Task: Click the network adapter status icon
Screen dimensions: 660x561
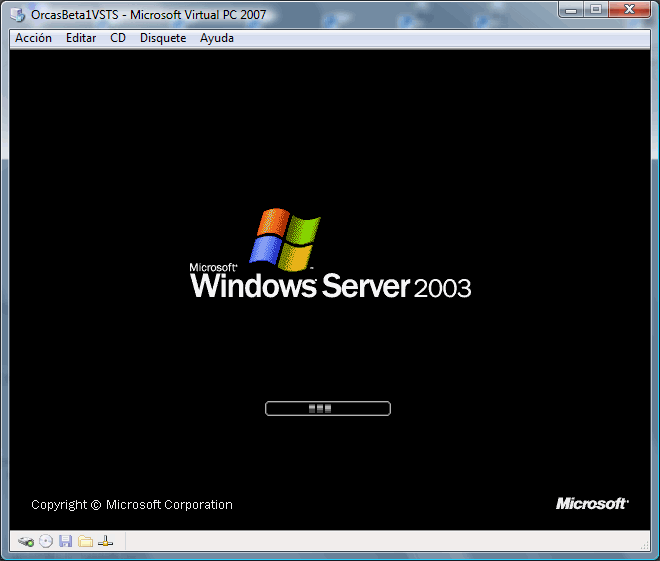Action: coord(105,541)
